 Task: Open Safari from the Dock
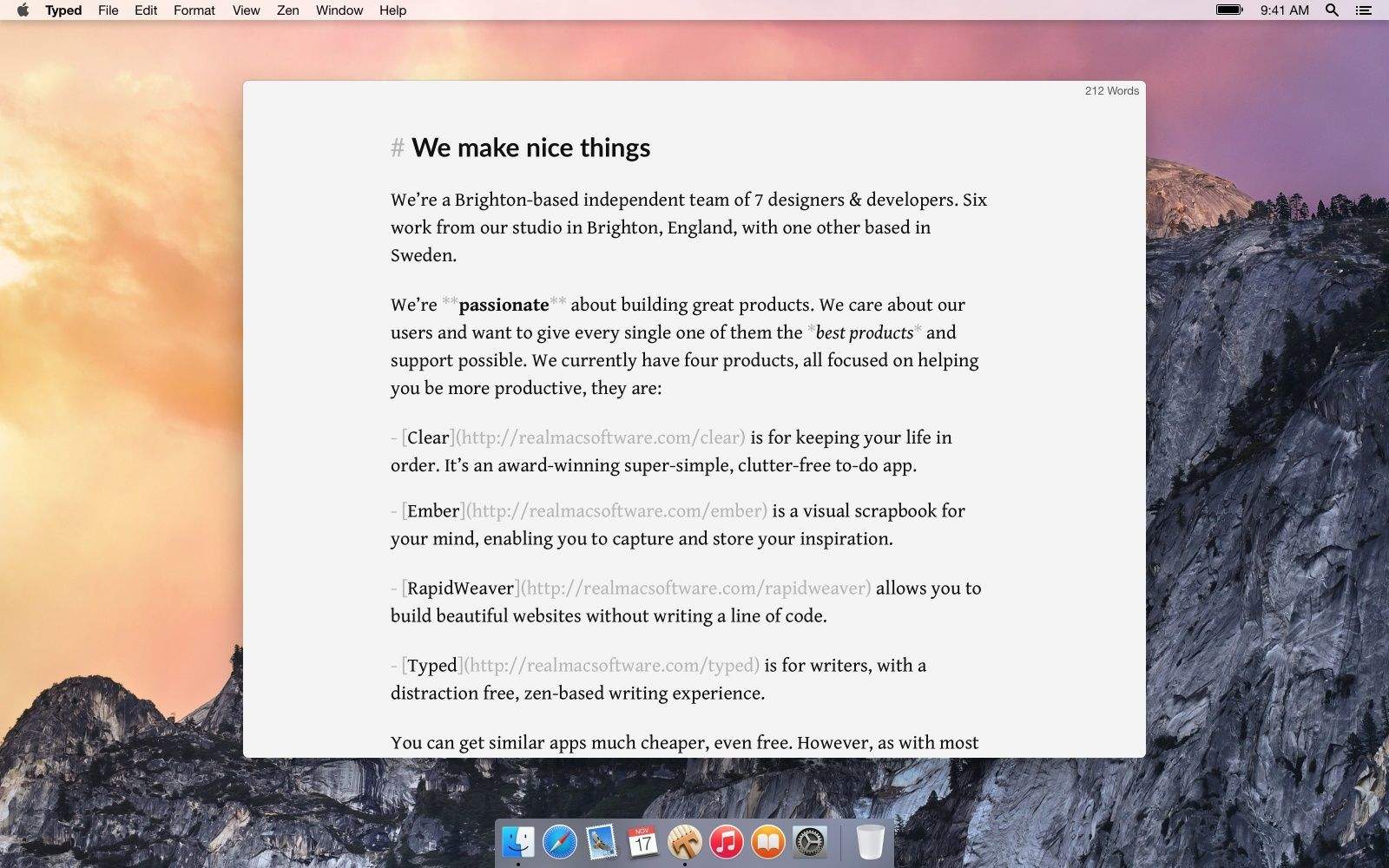[x=560, y=841]
